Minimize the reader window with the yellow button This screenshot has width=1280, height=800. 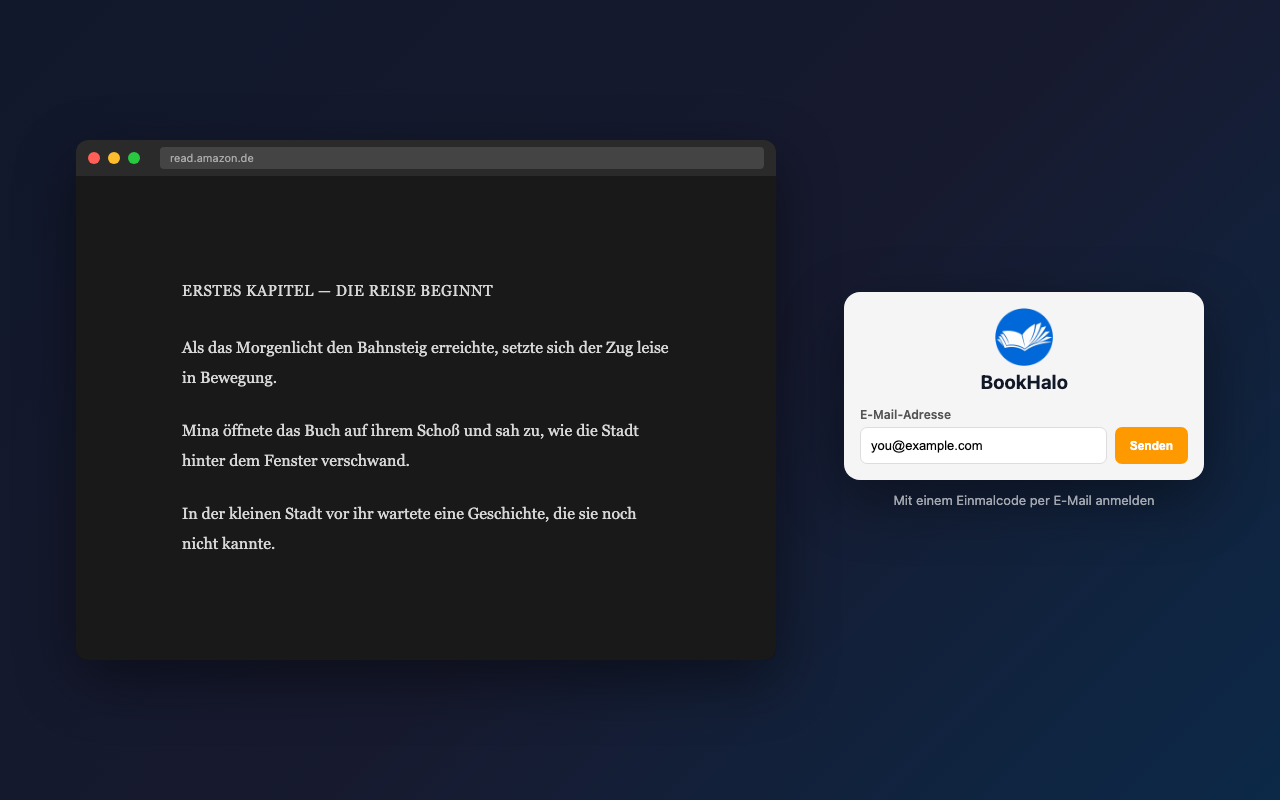coord(114,158)
